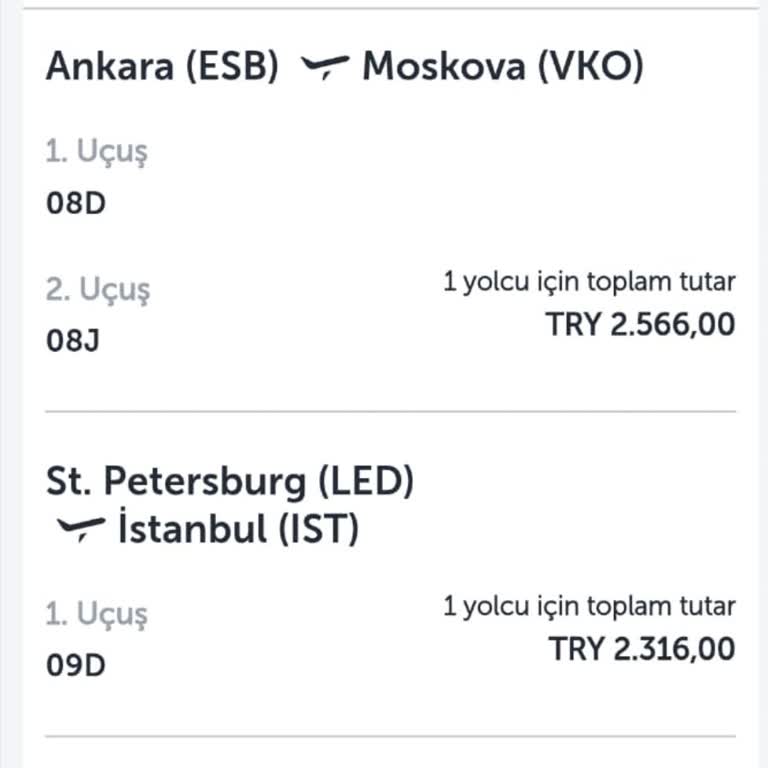Tap the İstanbul (IST) destination text
The height and width of the screenshot is (768, 768).
(x=238, y=528)
